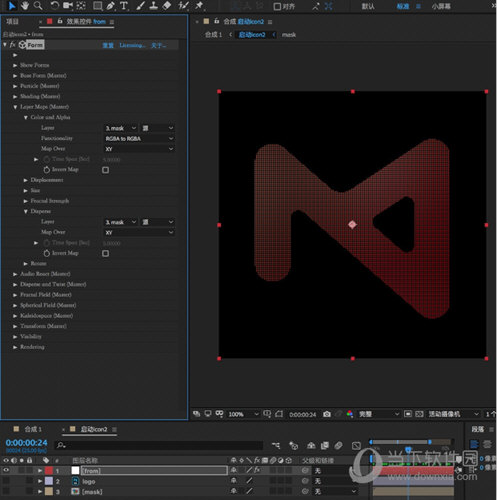Select the 启动icon2 timeline tab

(x=94, y=429)
